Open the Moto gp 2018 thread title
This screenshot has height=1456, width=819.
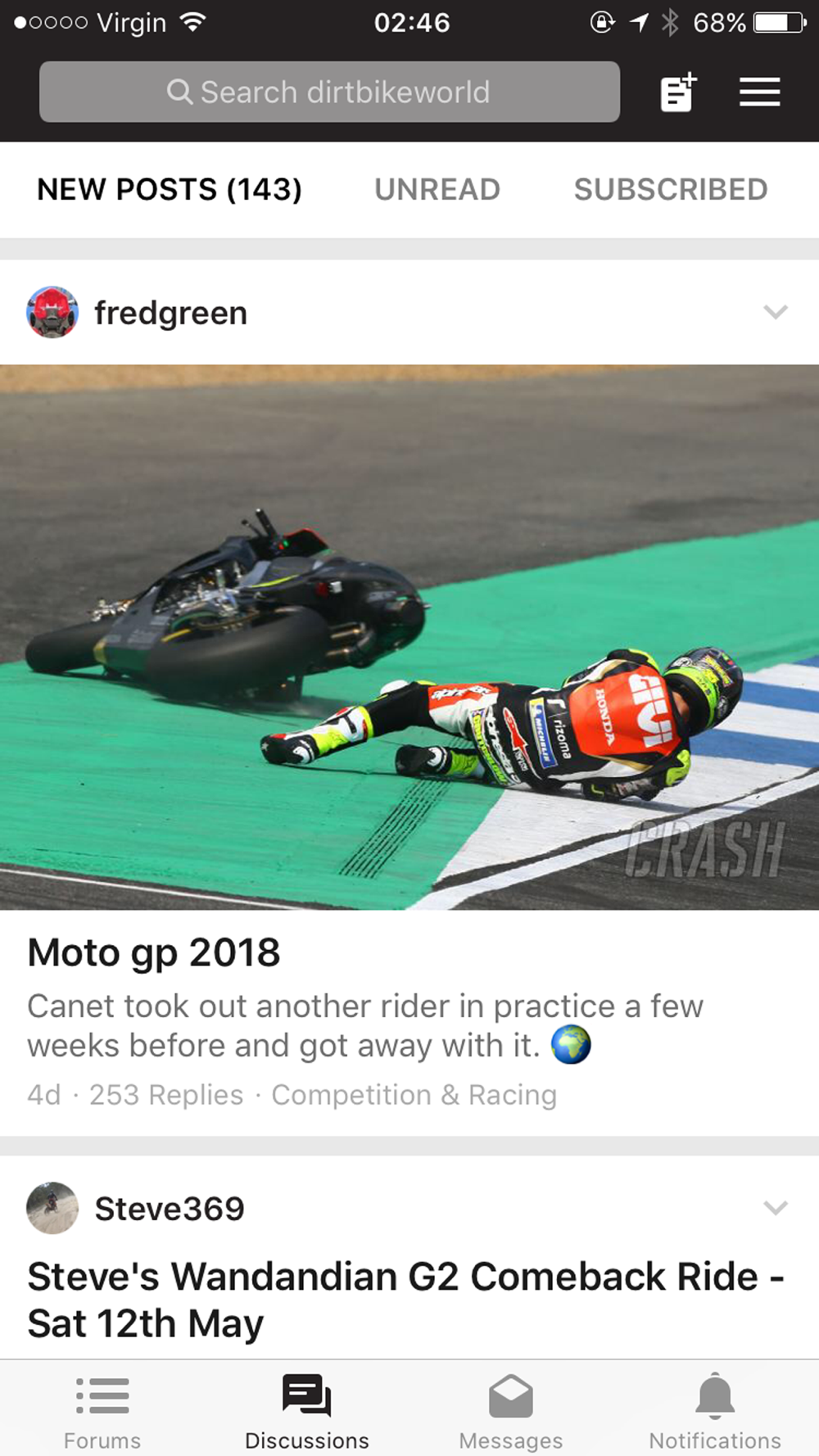coord(154,952)
